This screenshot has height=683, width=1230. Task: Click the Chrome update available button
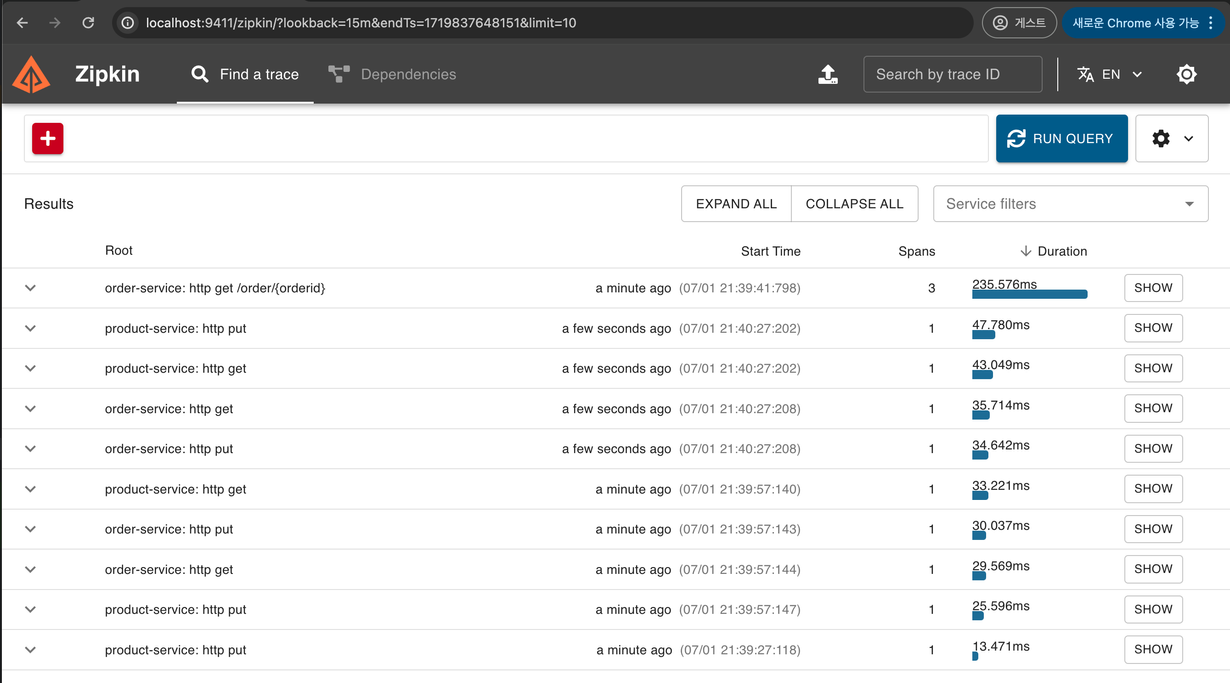[x=1143, y=22]
